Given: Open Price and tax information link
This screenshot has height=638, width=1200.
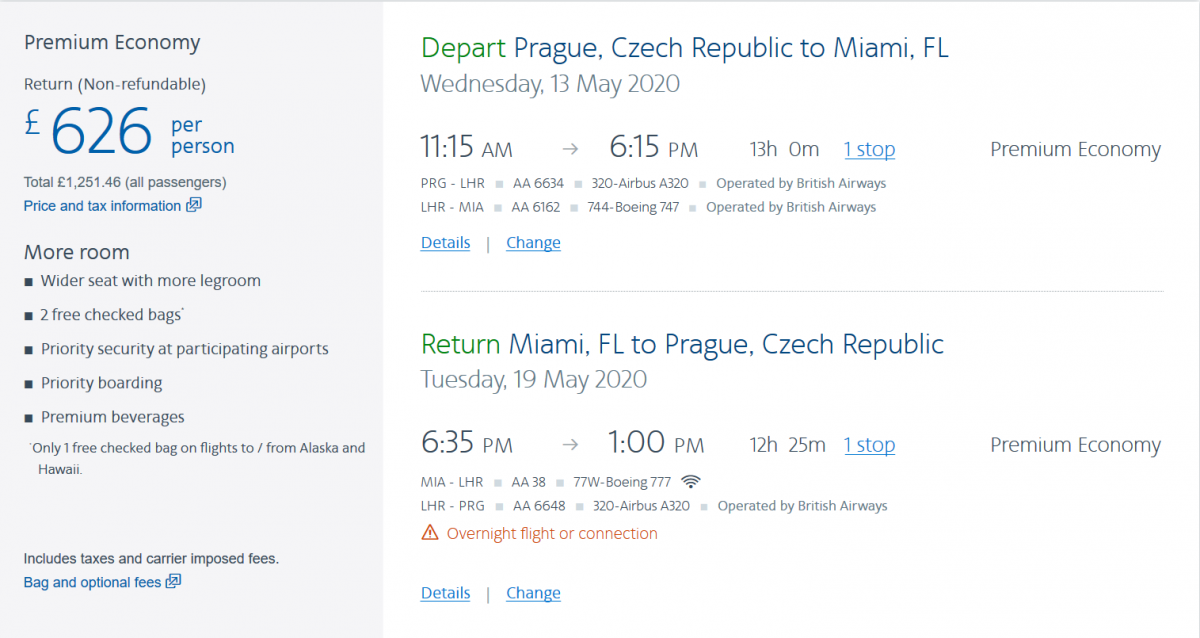Looking at the screenshot, I should [x=102, y=206].
